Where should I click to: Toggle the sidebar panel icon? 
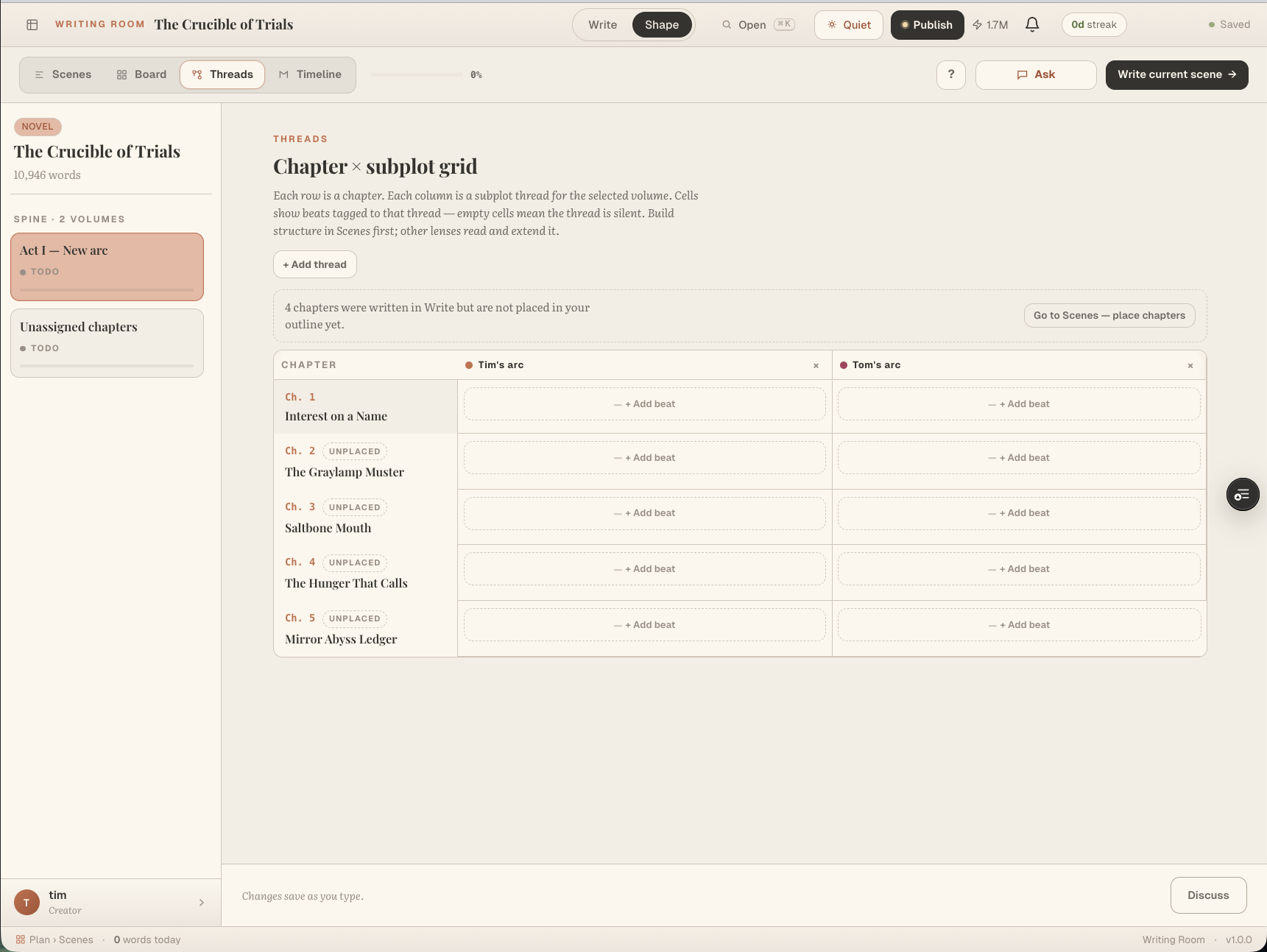(32, 25)
